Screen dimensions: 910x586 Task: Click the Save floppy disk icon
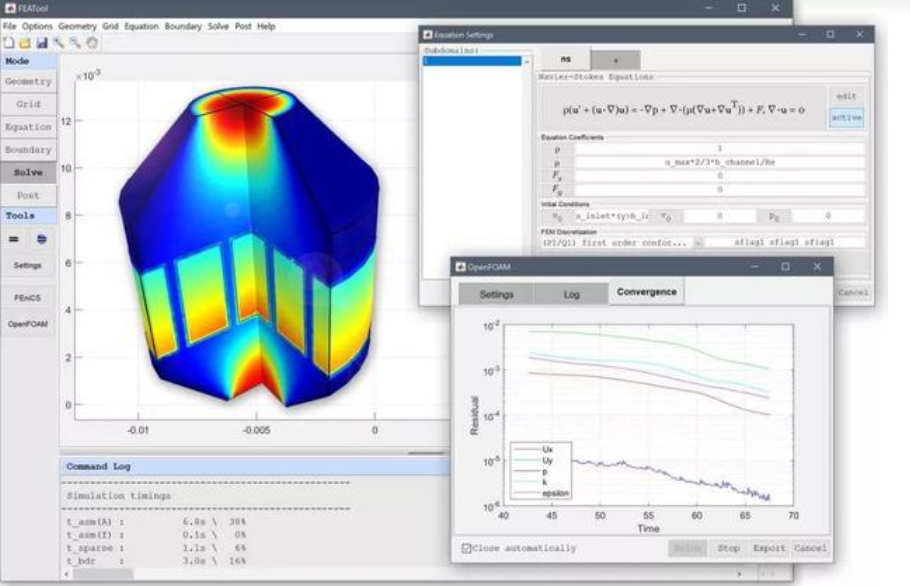point(42,43)
